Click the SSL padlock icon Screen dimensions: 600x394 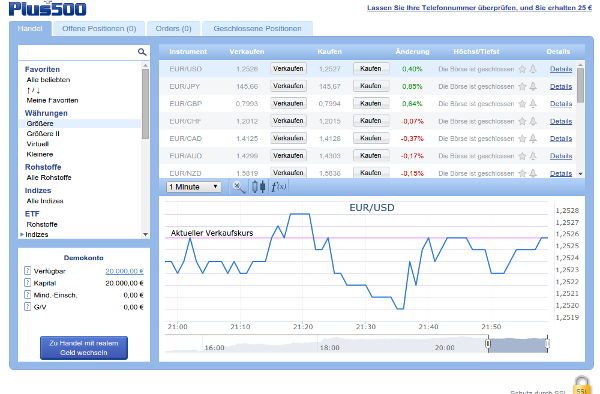click(x=582, y=385)
